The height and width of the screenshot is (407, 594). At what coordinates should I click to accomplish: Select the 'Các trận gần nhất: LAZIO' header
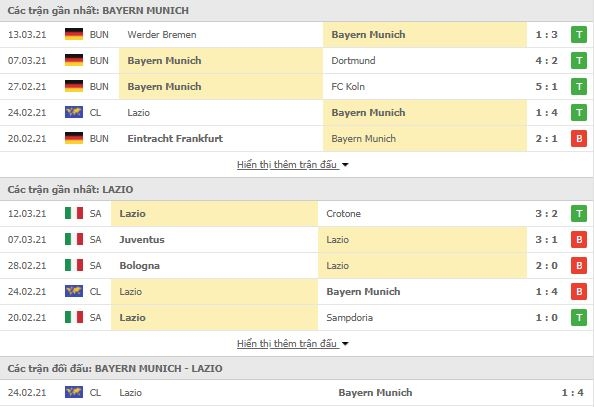pyautogui.click(x=70, y=189)
